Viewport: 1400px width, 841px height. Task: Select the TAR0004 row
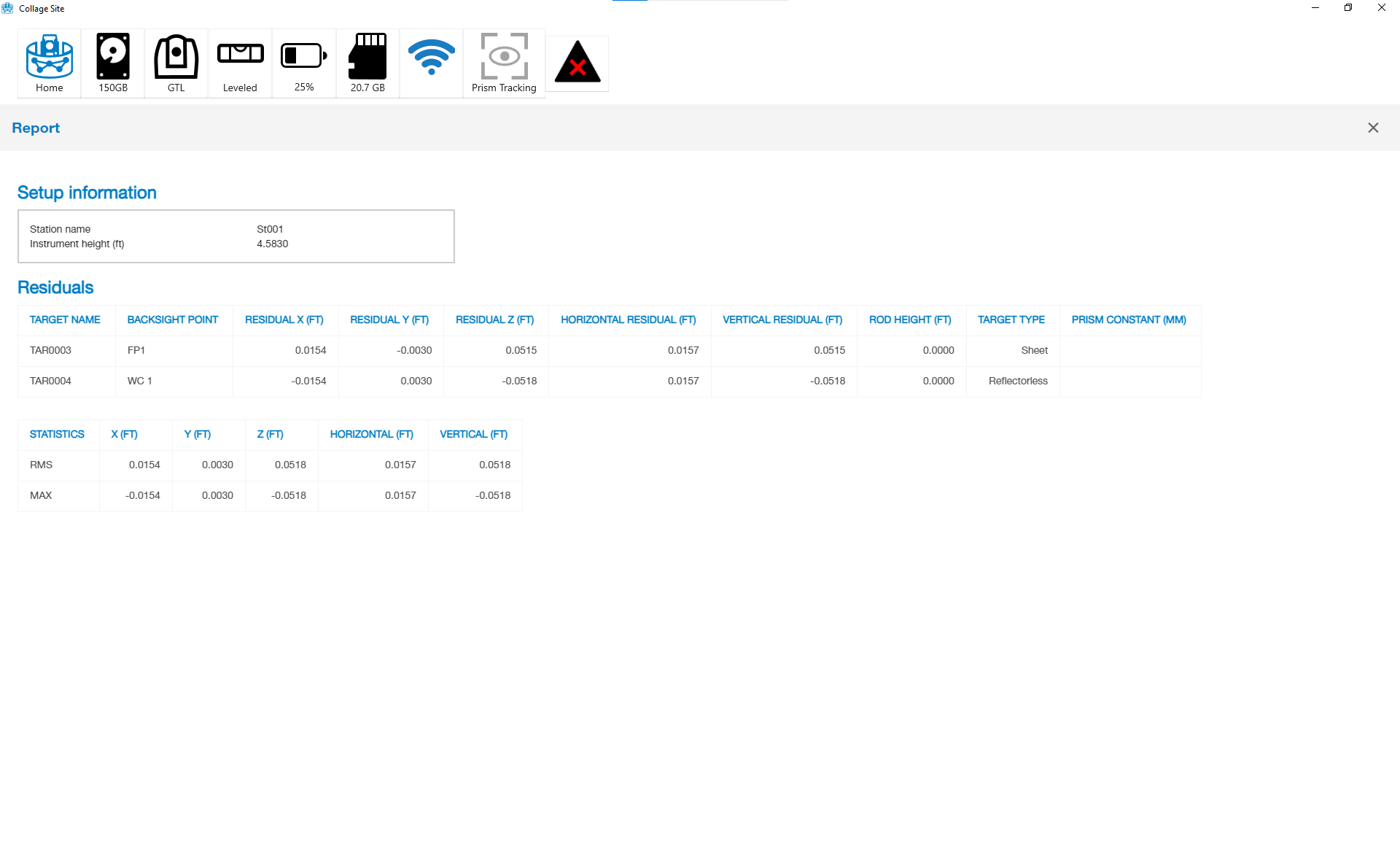pyautogui.click(x=50, y=381)
